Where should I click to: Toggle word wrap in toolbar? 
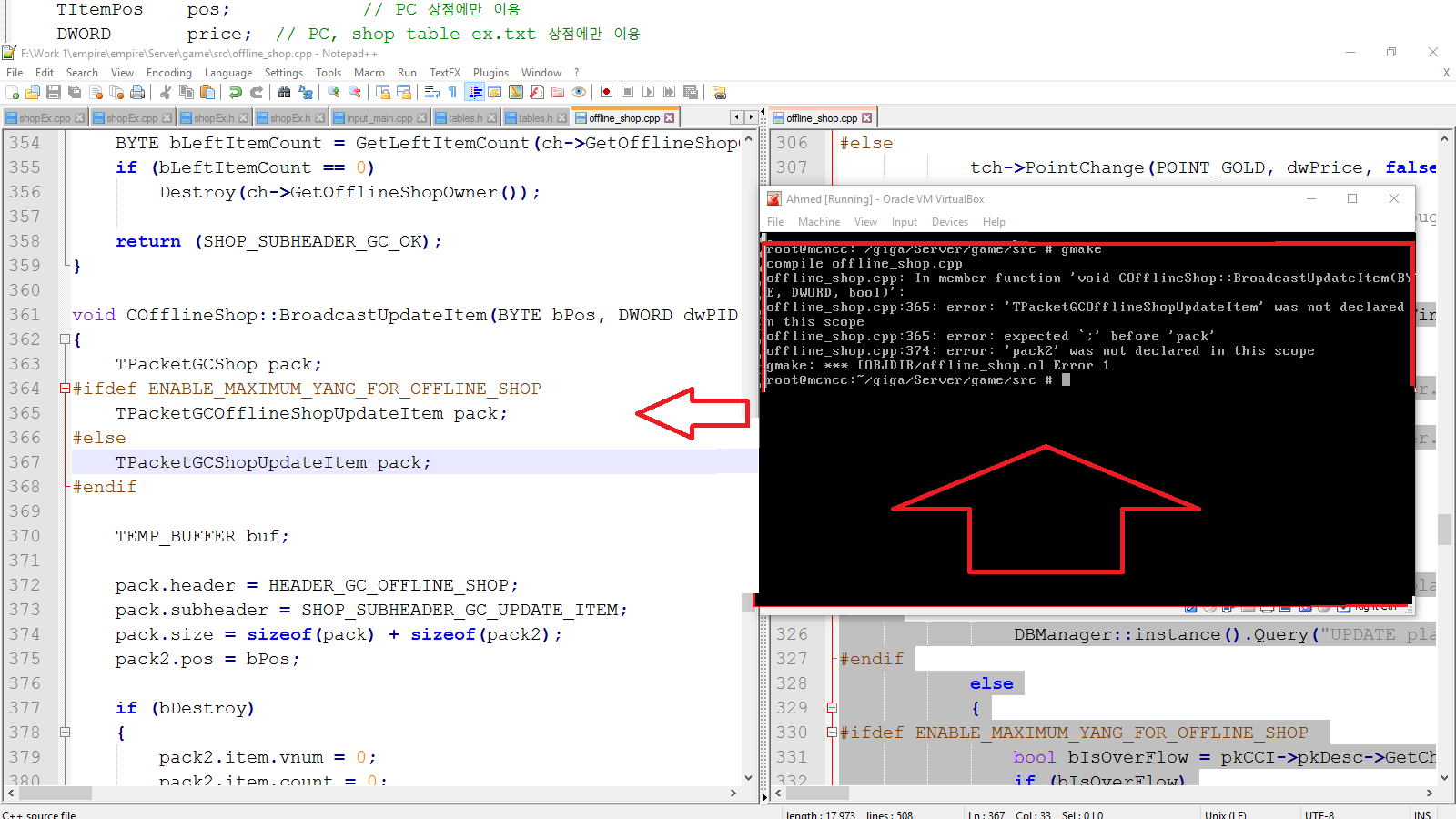click(432, 92)
